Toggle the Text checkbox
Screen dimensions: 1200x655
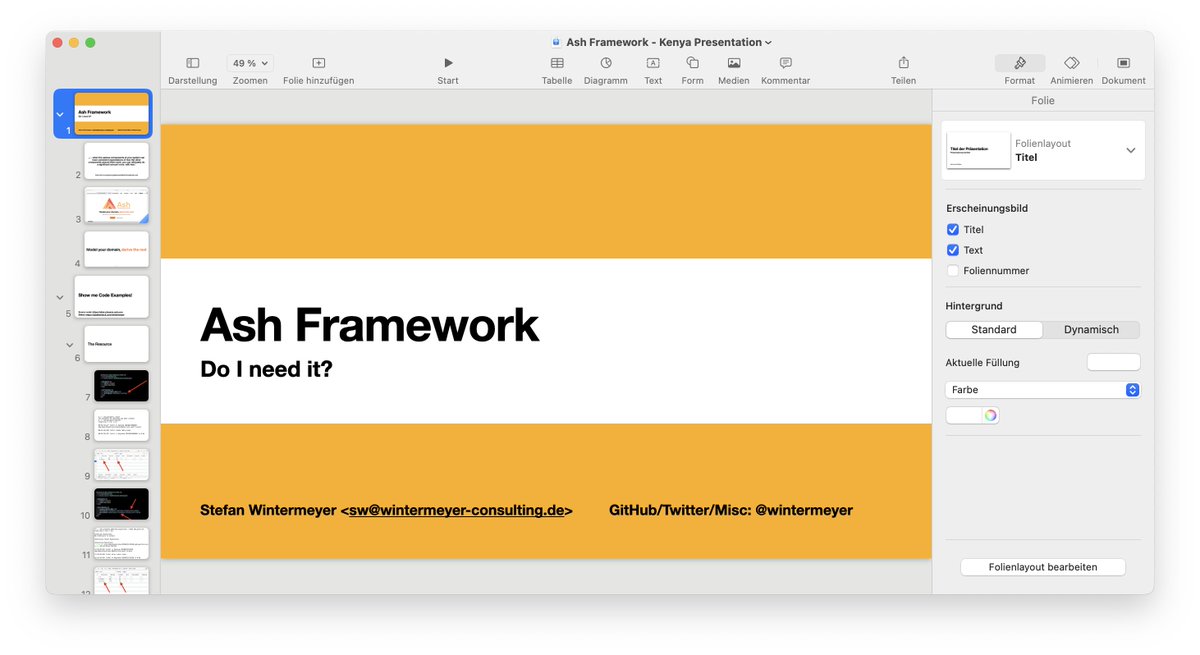click(x=953, y=250)
